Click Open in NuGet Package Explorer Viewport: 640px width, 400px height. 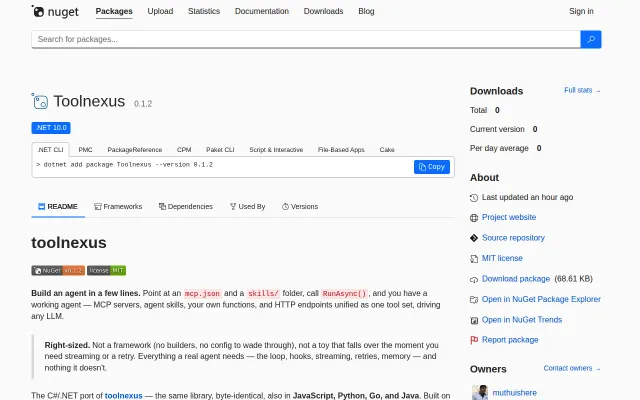pos(541,299)
